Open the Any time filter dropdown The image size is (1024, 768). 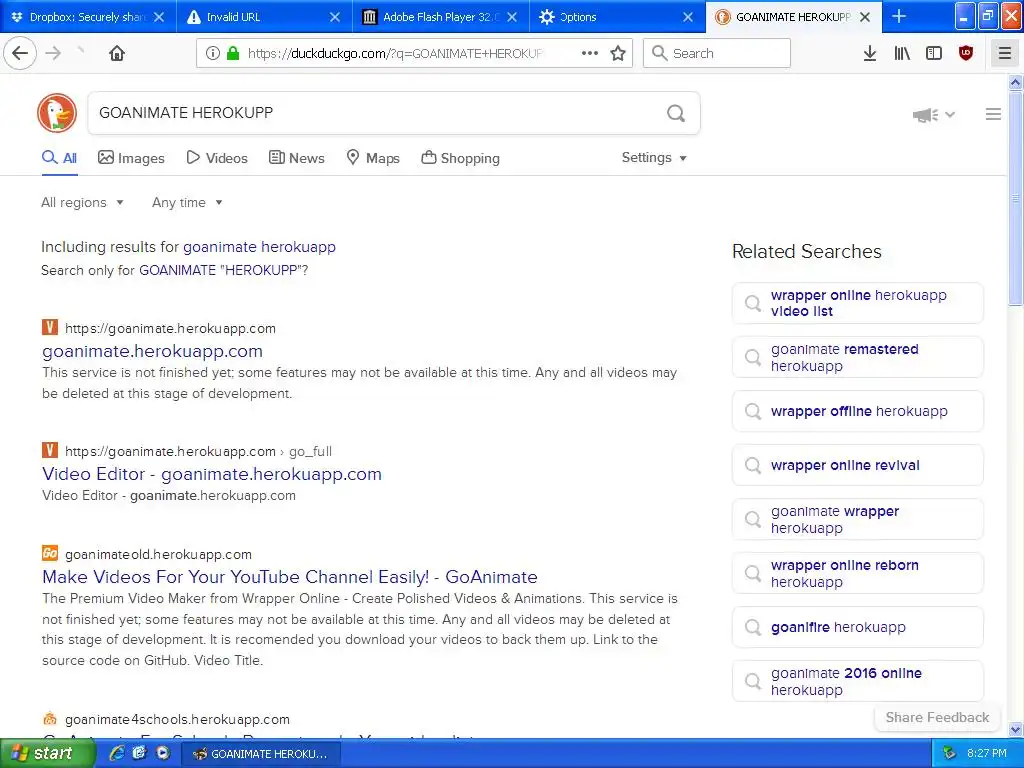[187, 202]
